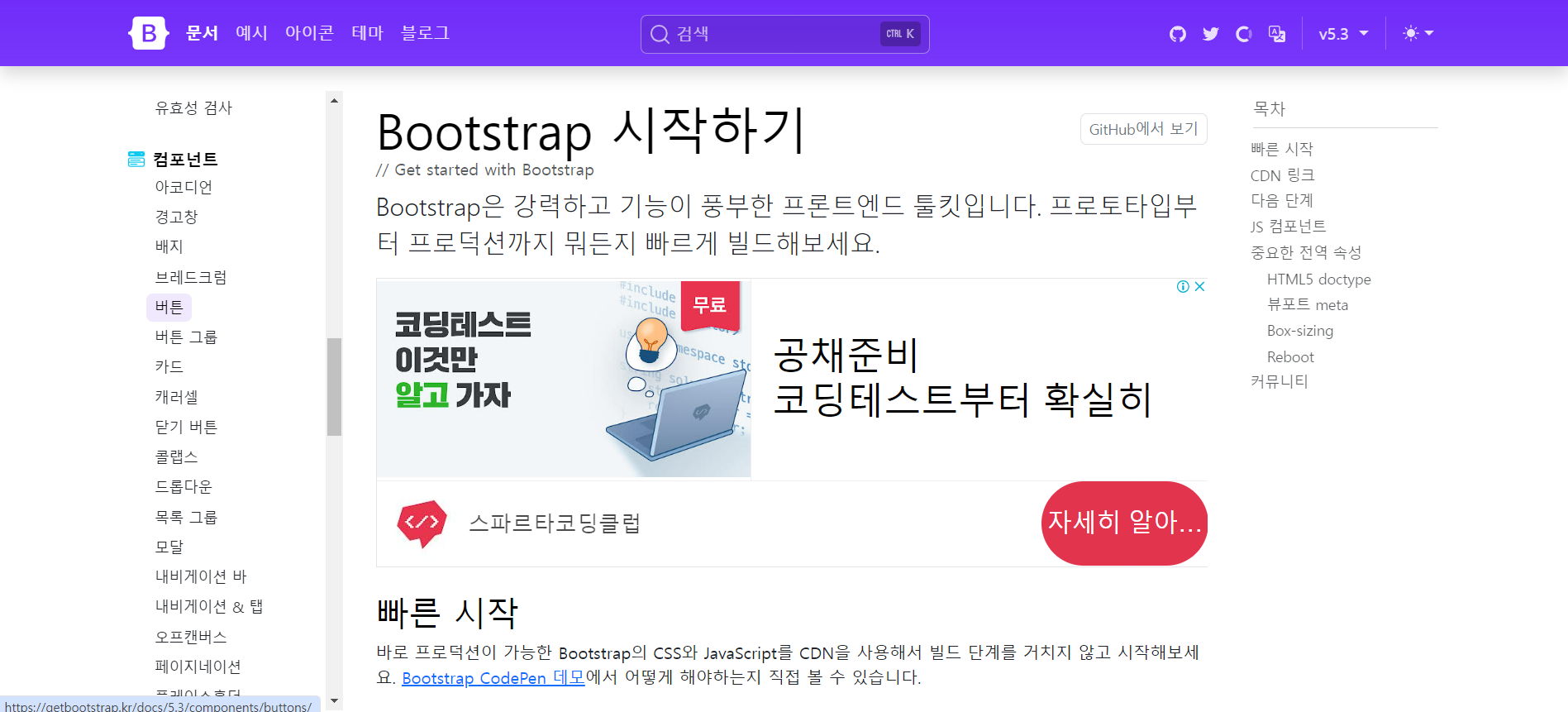Viewport: 1568px width, 712px height.
Task: Click the 컴포넌트 section heading
Action: pyautogui.click(x=185, y=159)
